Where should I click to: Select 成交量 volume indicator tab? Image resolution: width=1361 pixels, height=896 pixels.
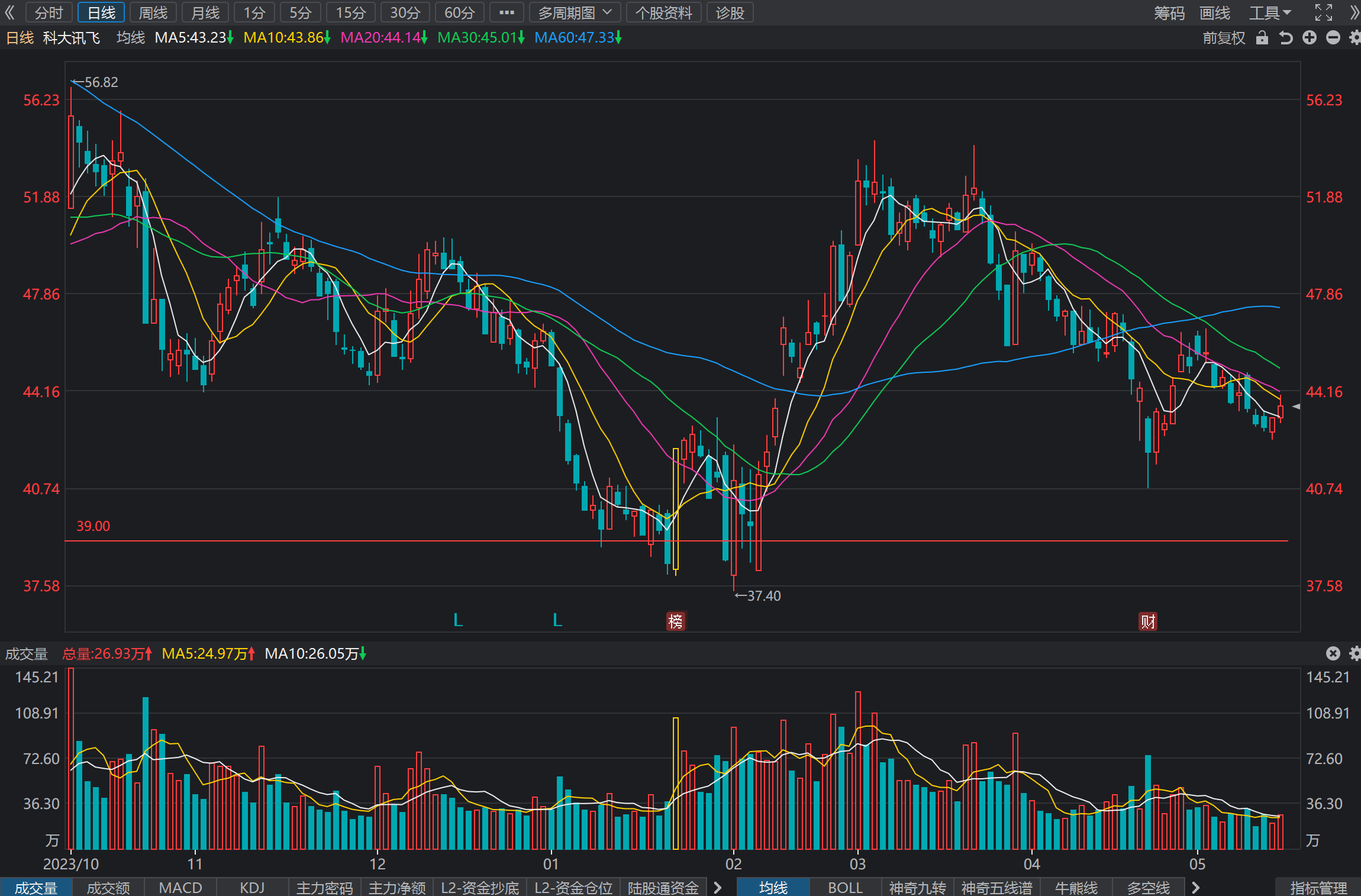(36, 888)
